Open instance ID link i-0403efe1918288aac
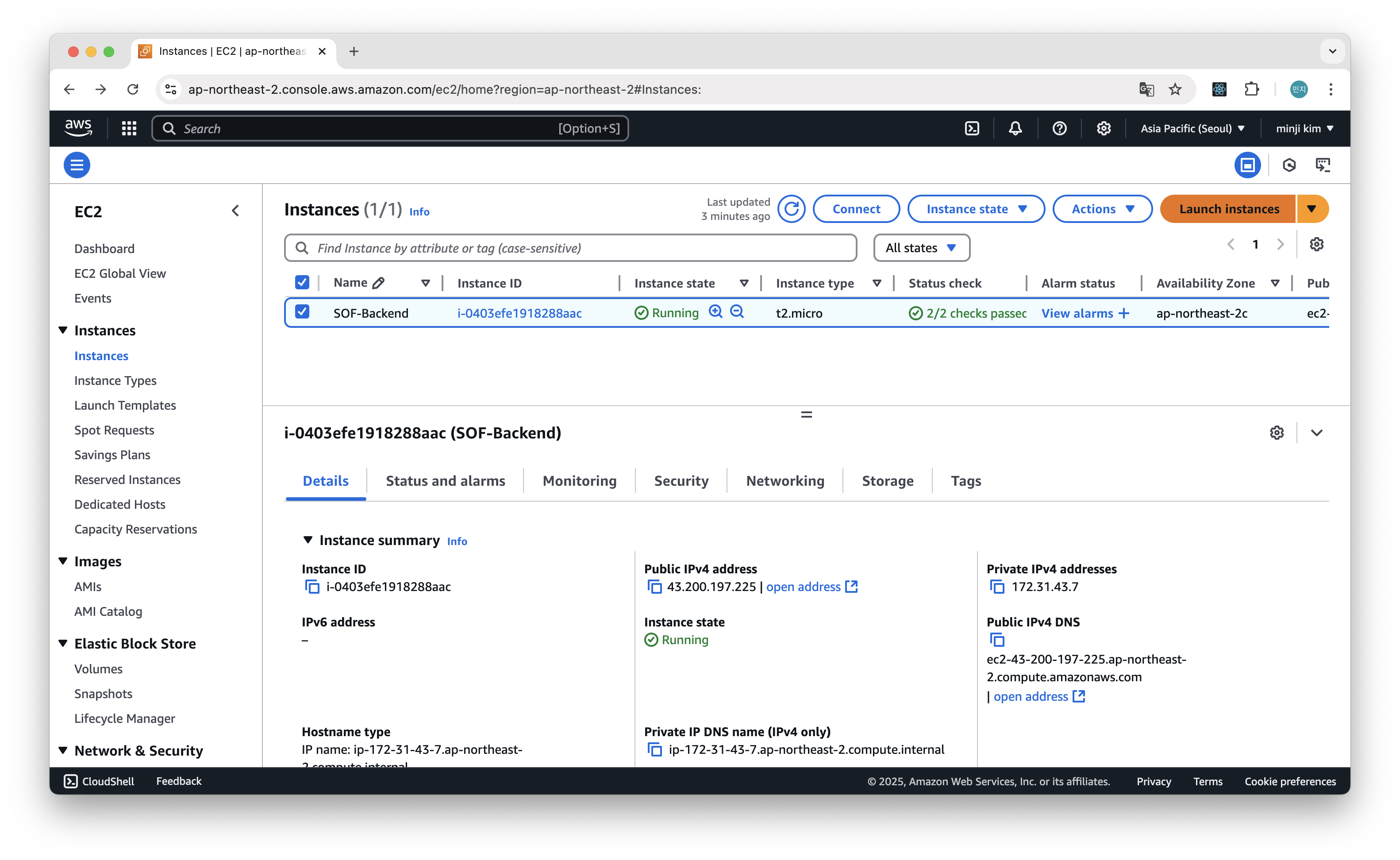Image resolution: width=1400 pixels, height=860 pixels. pos(519,313)
